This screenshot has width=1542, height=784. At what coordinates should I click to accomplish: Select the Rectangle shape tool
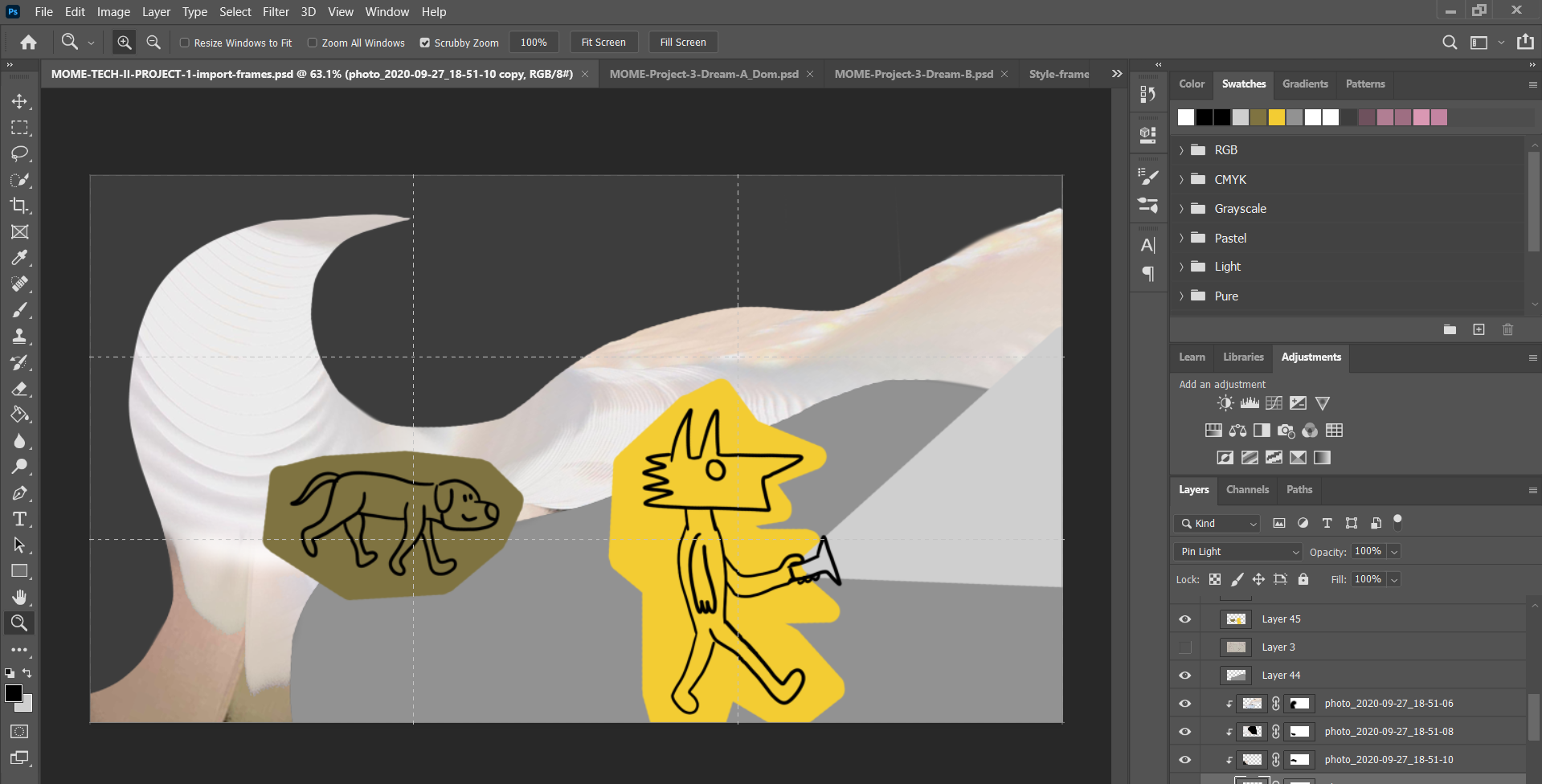20,571
